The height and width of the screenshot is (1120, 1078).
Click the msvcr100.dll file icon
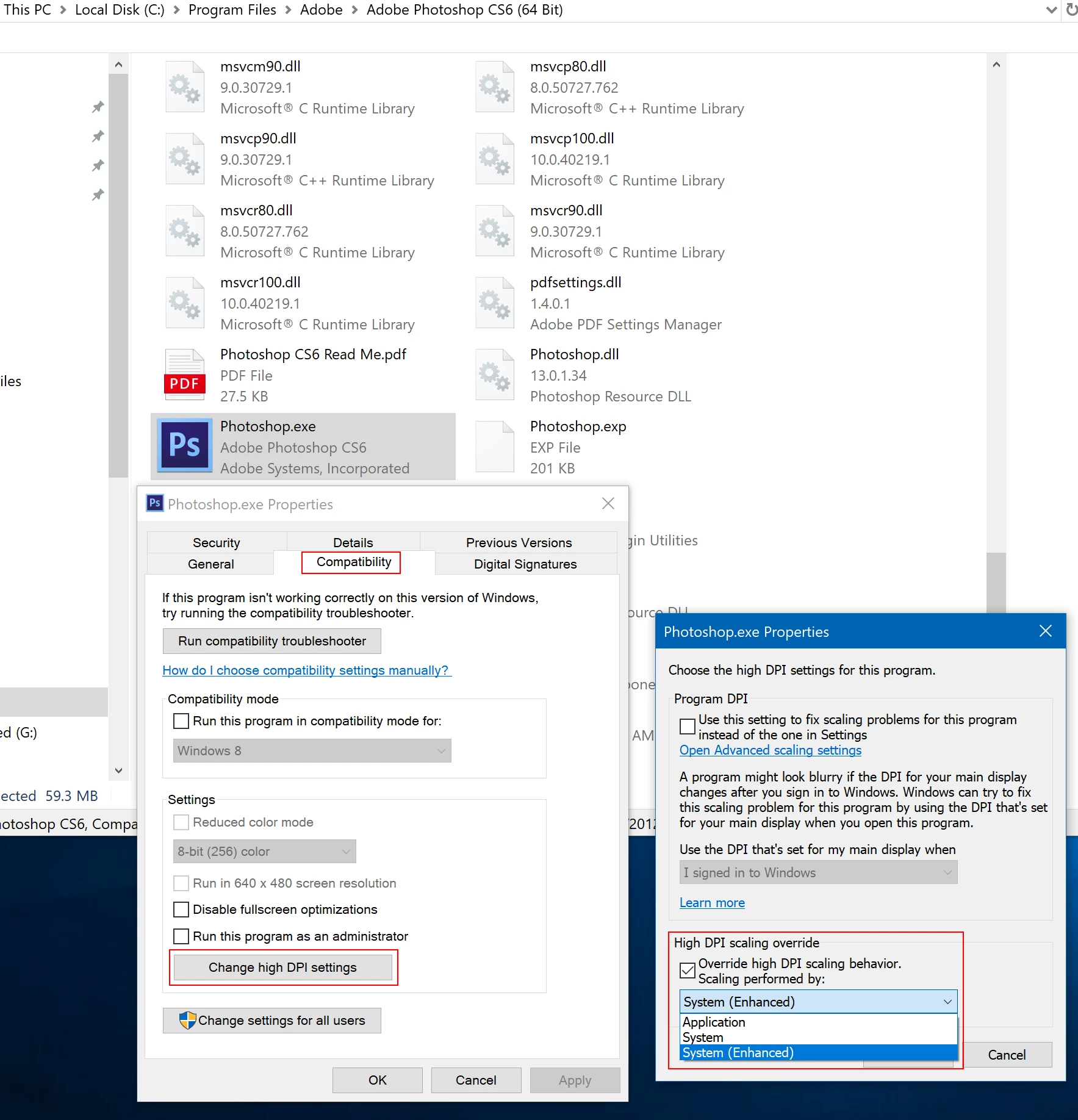[185, 303]
